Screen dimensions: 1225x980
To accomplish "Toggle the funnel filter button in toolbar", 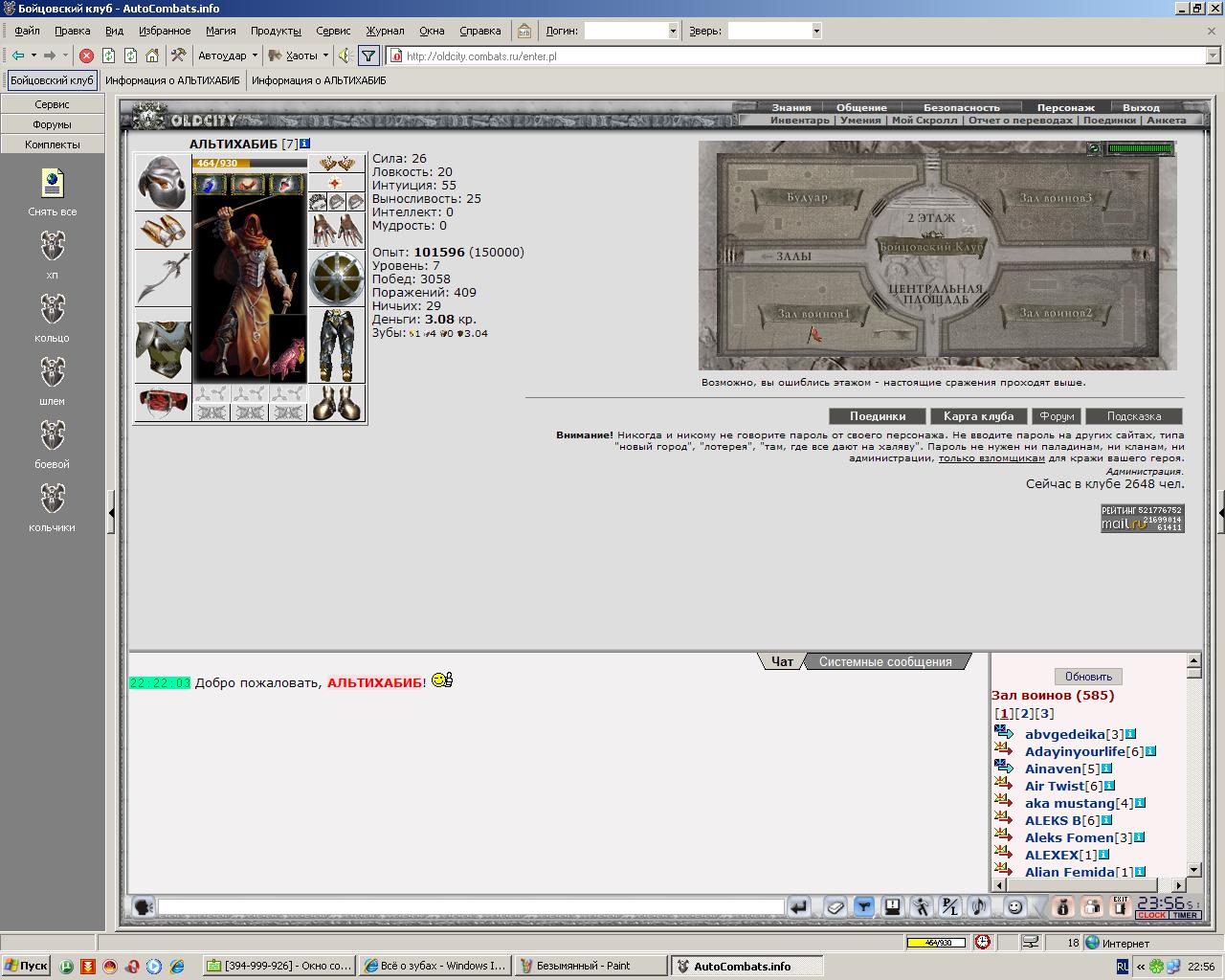I will [x=368, y=56].
